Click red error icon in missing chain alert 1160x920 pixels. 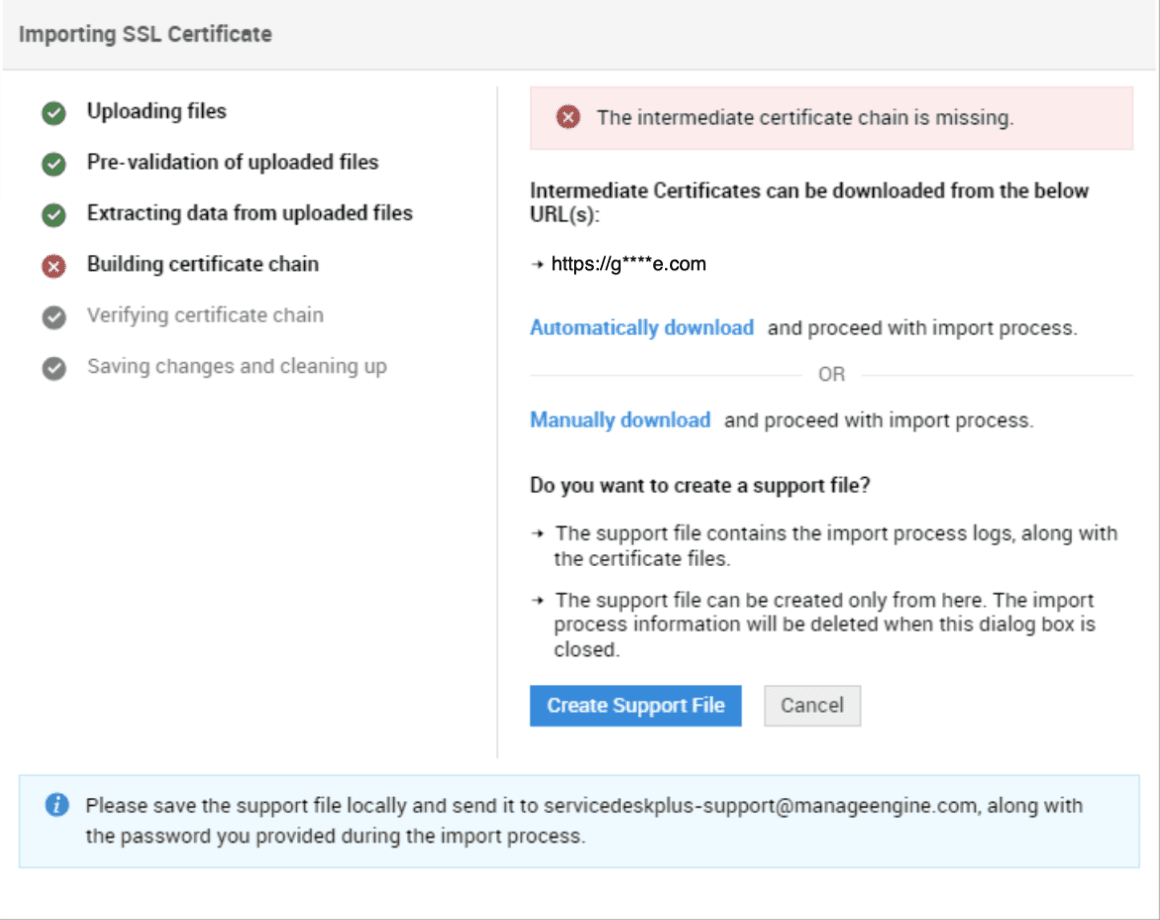point(568,118)
